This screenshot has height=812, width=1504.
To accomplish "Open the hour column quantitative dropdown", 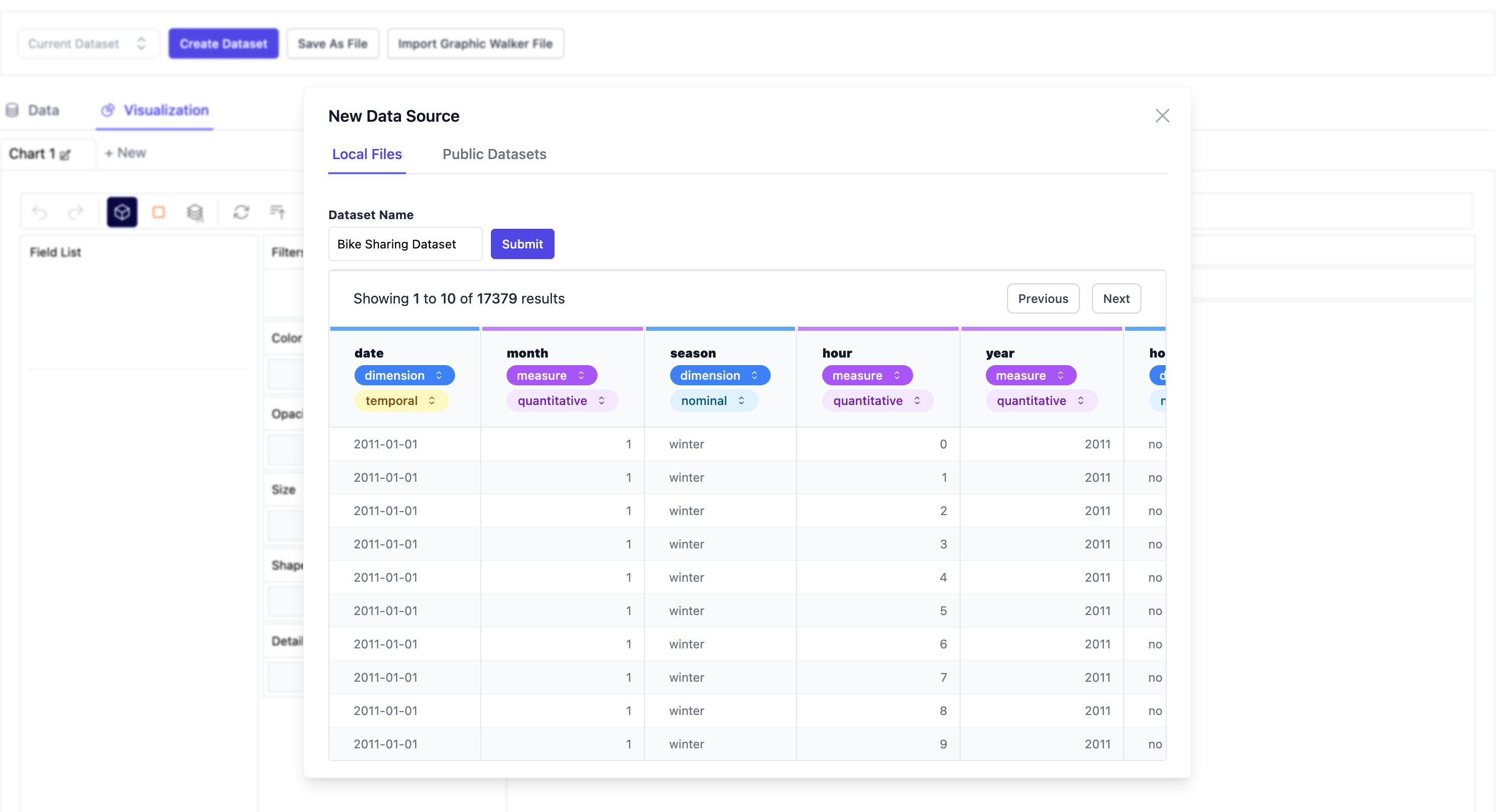I will 877,400.
